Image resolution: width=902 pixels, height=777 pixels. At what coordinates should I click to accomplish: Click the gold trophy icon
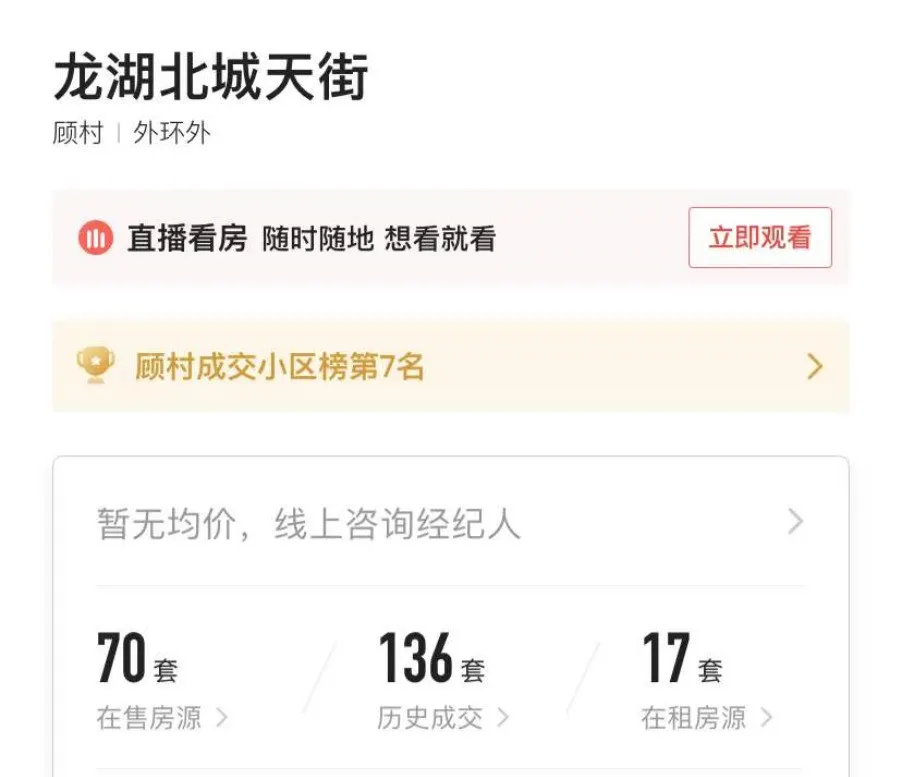[x=95, y=366]
